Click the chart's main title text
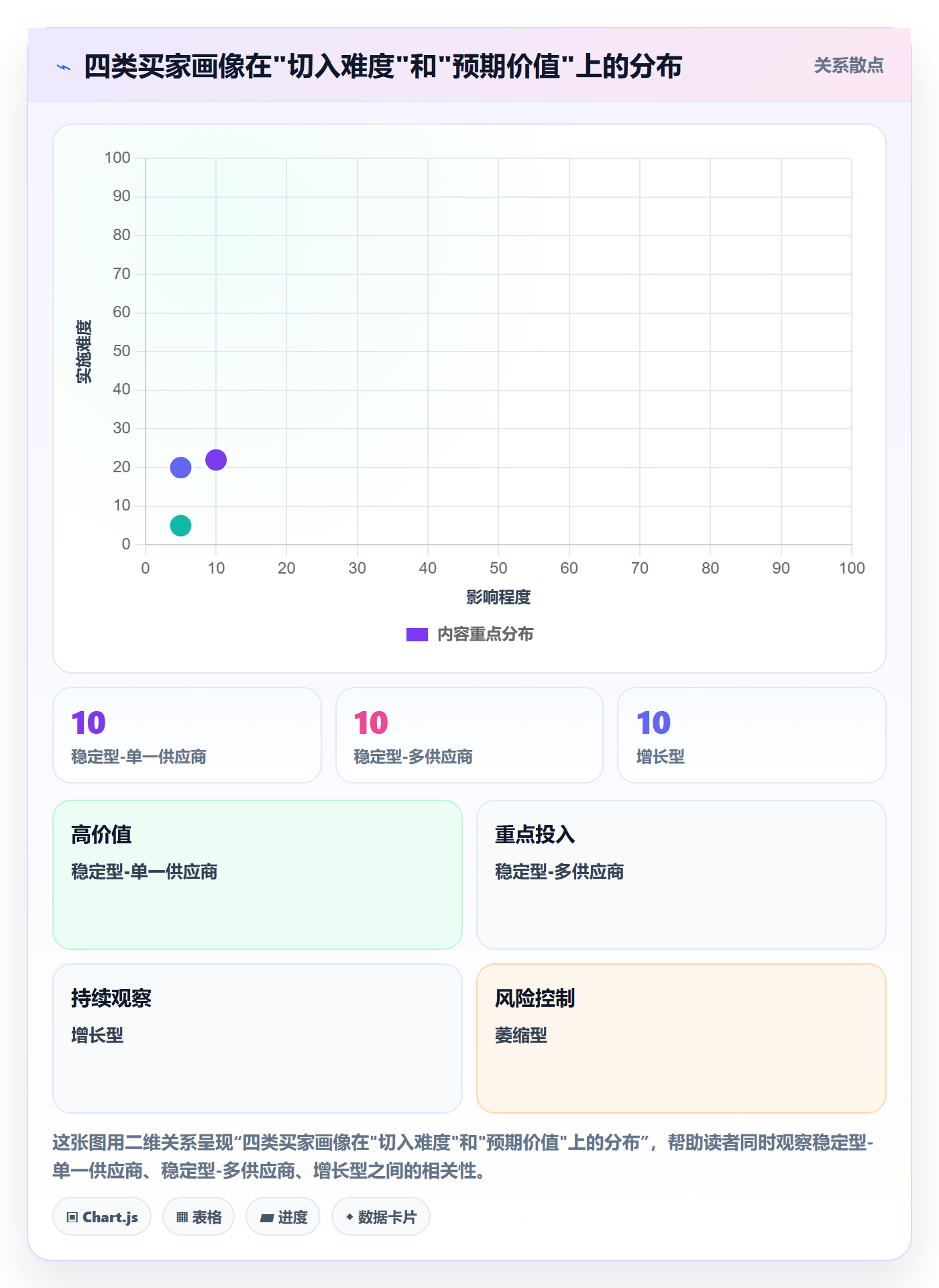This screenshot has height=1288, width=939. click(x=383, y=66)
